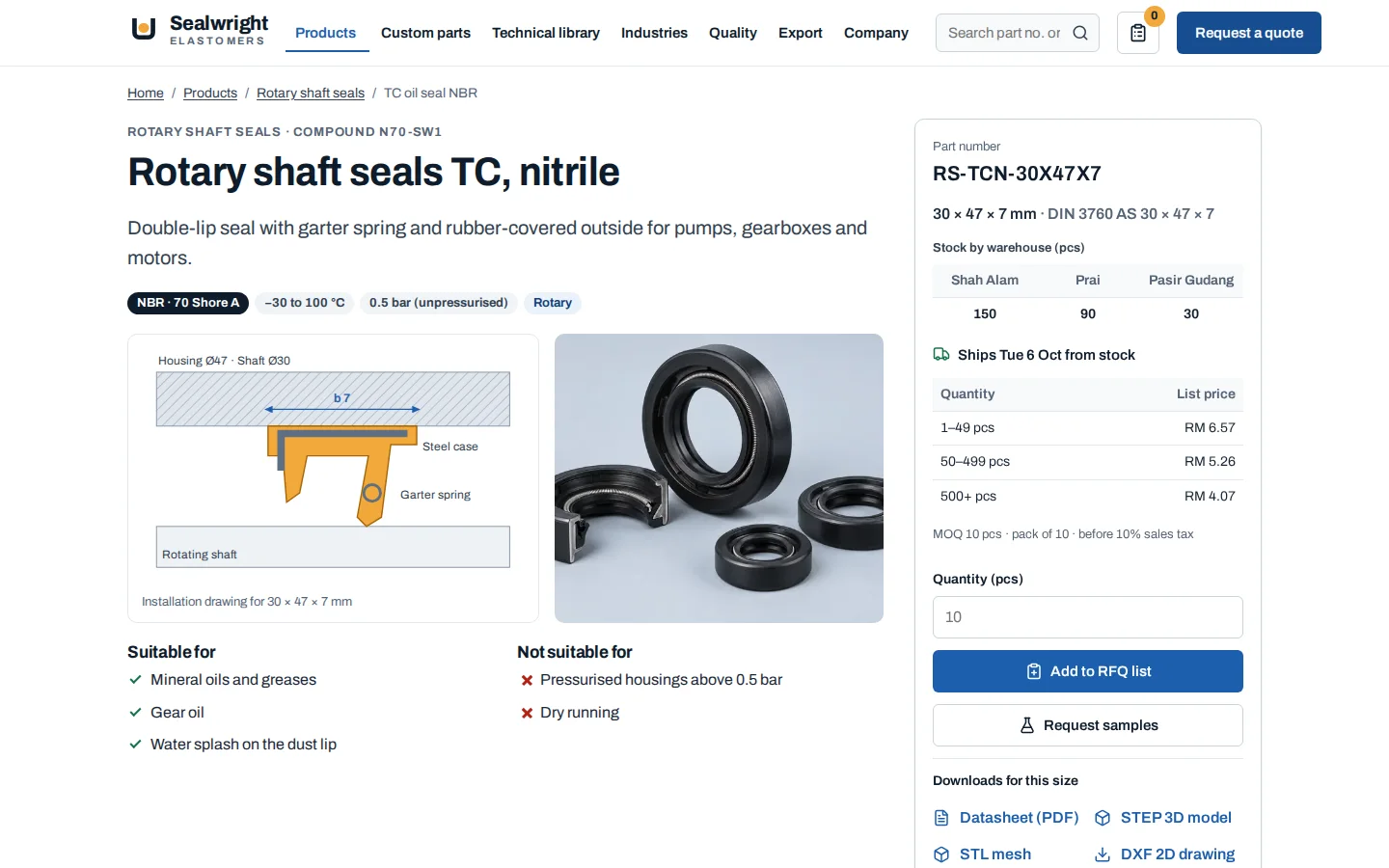Image resolution: width=1389 pixels, height=868 pixels.
Task: Click the delivery truck shipping icon
Action: [941, 355]
